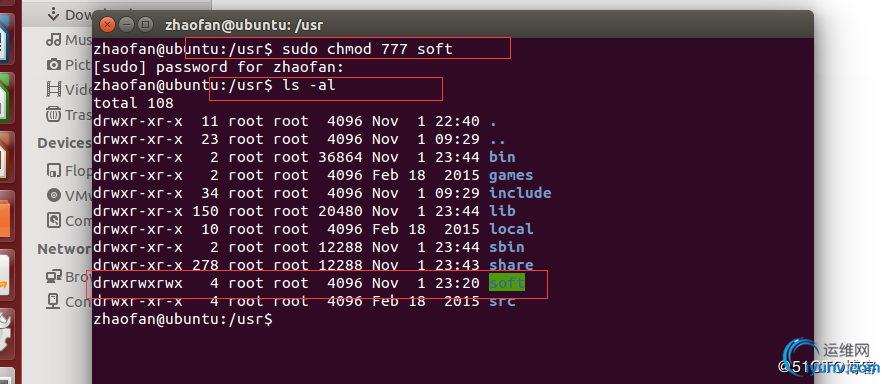Screen dimensions: 886x384
Task: Click the 'local' directory name
Action: (x=511, y=229)
